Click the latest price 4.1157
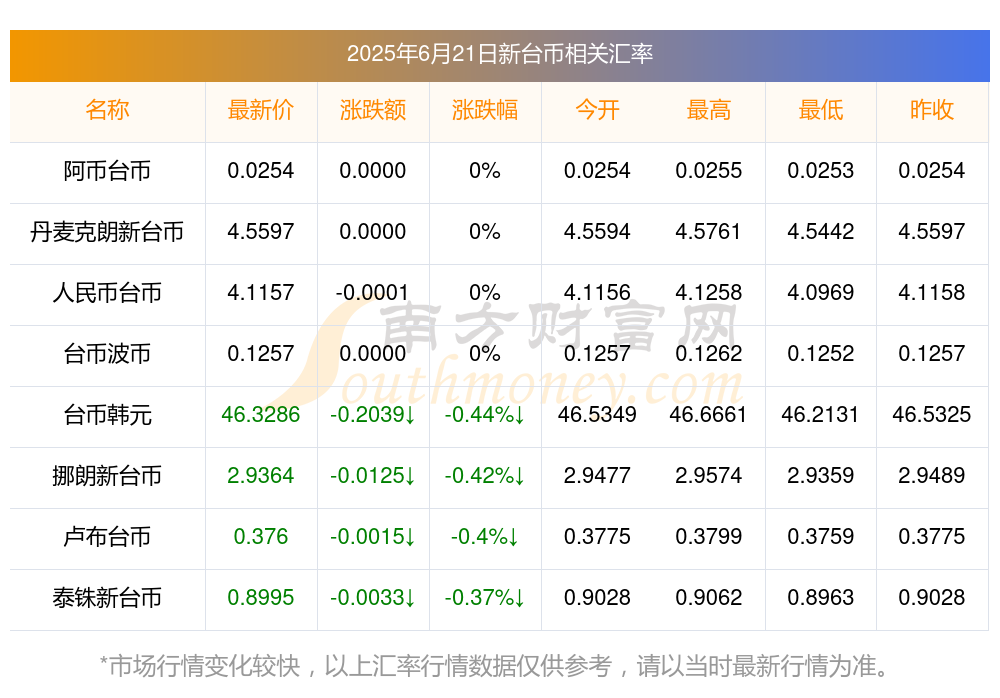This screenshot has width=1000, height=698. tap(260, 293)
